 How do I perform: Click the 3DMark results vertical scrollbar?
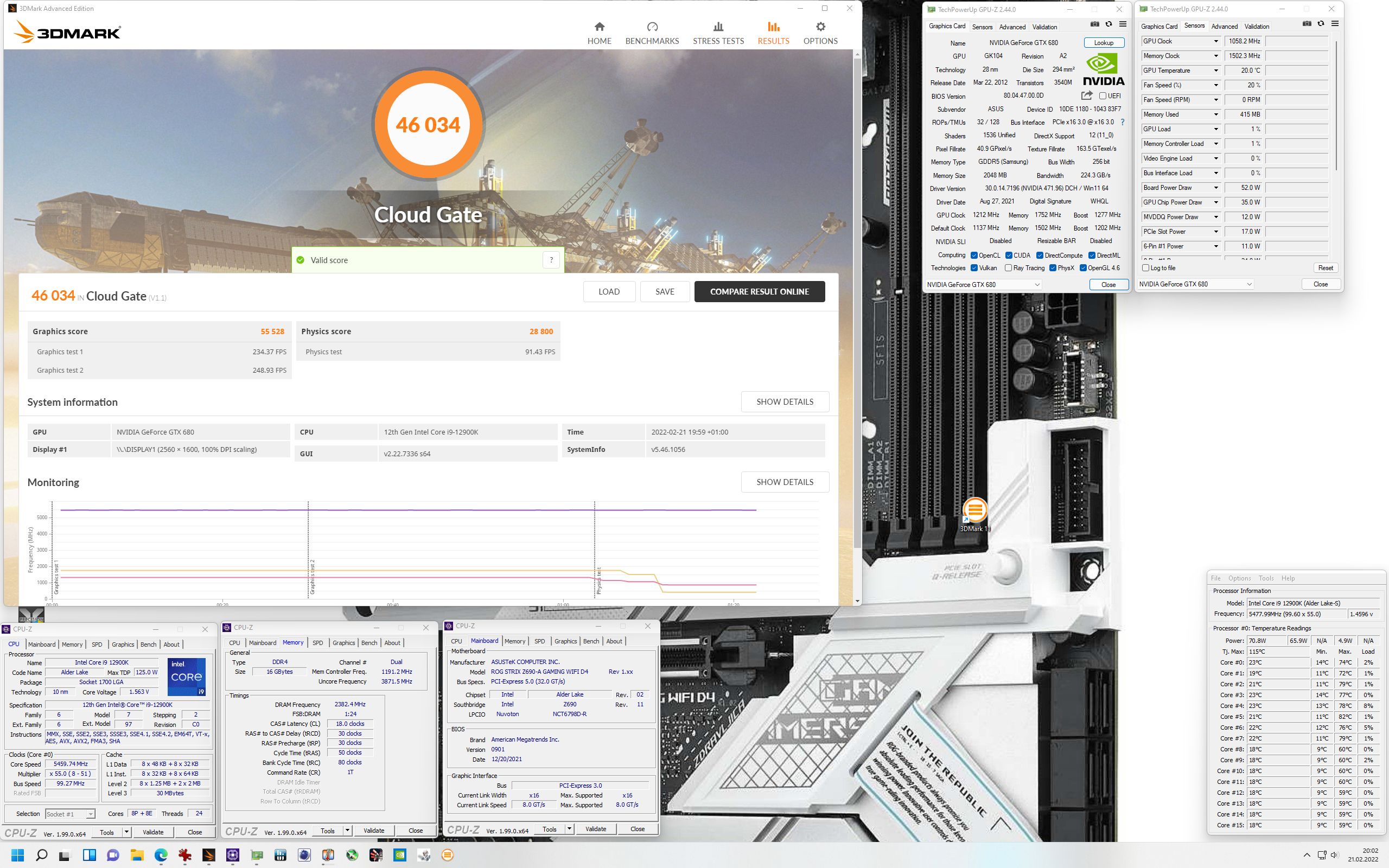click(x=857, y=303)
